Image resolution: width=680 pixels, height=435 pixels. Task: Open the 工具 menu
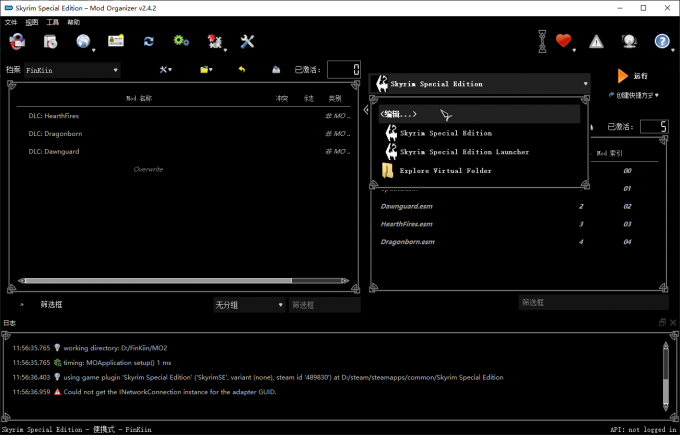pyautogui.click(x=52, y=22)
